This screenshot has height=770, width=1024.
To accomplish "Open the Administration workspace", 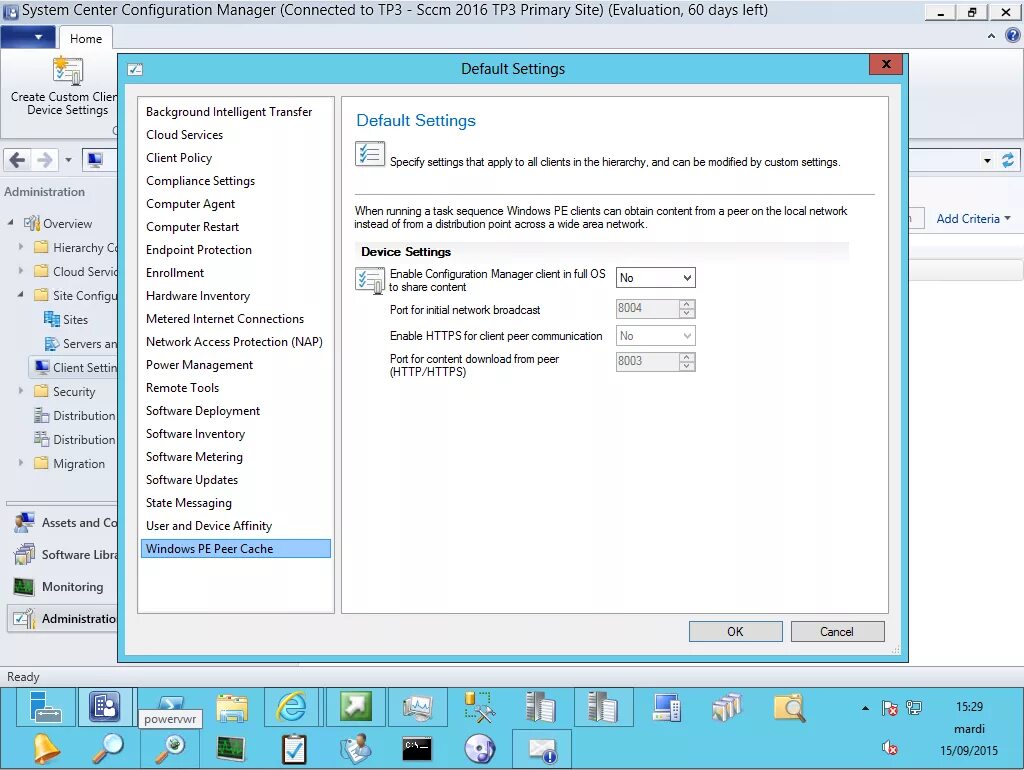I will point(64,618).
